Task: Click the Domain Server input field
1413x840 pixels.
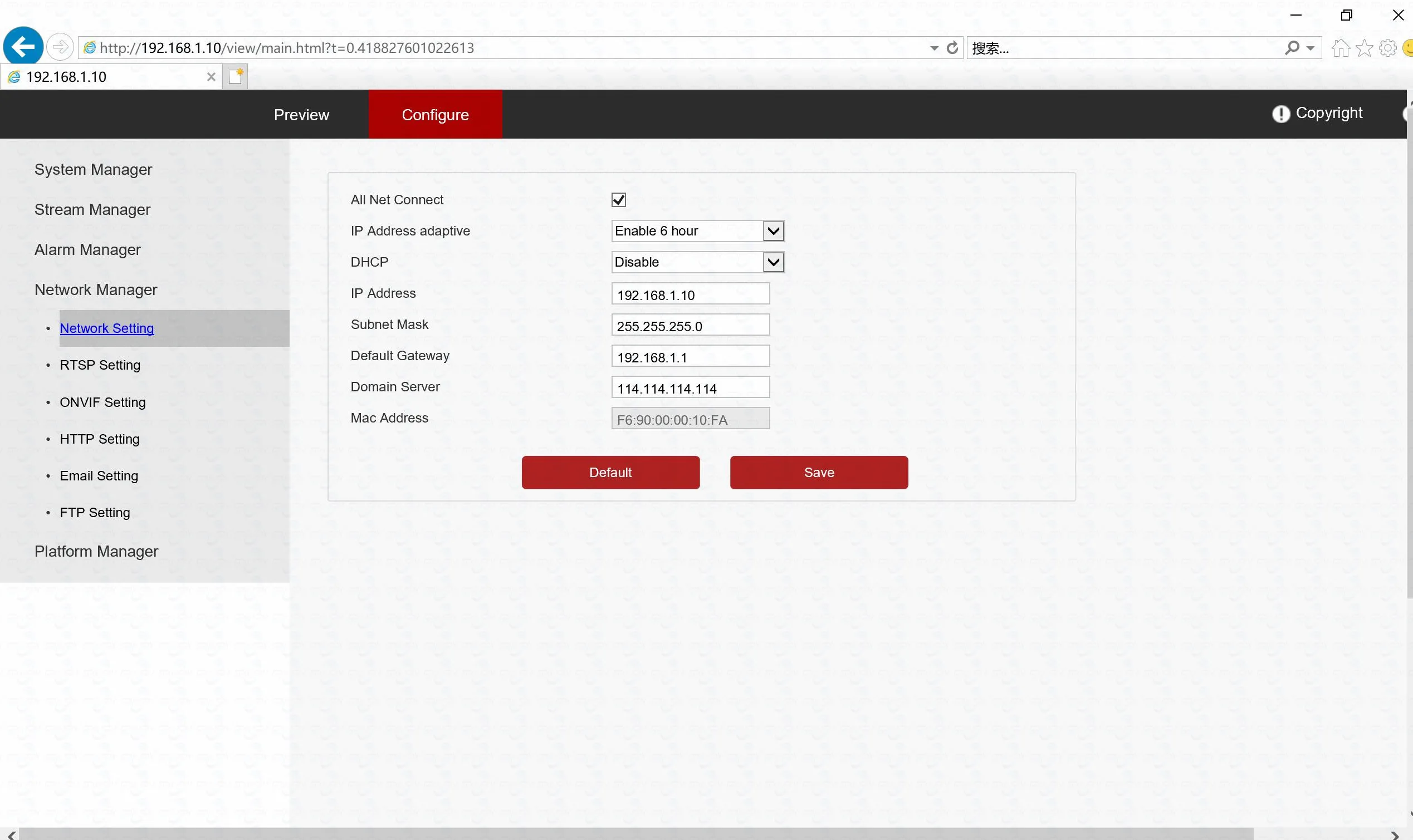Action: 691,387
